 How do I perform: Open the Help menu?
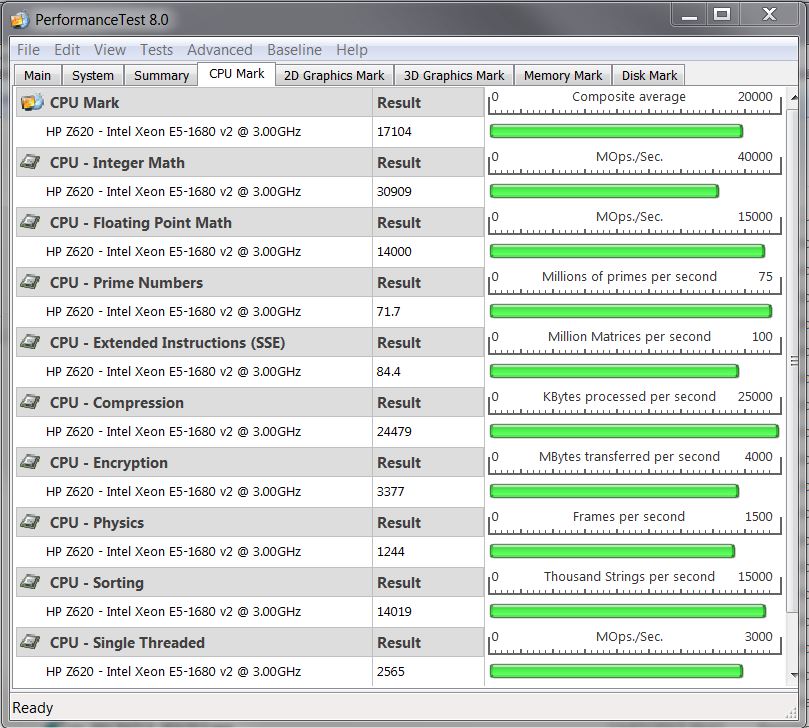click(352, 50)
